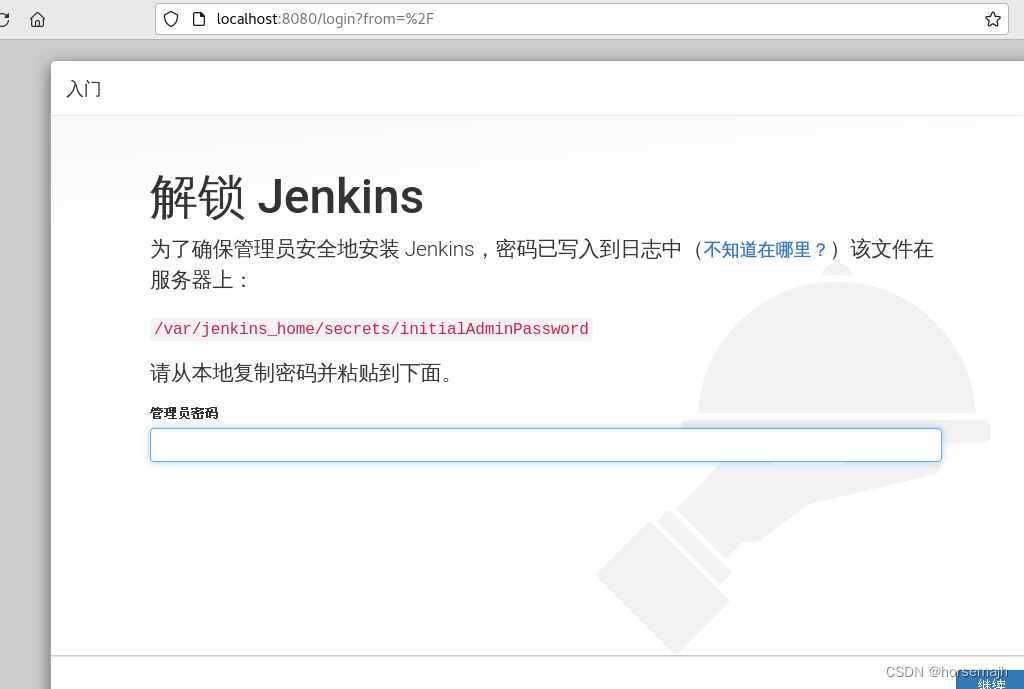Click the 继续 continue button
The height and width of the screenshot is (689, 1024).
coord(991,681)
